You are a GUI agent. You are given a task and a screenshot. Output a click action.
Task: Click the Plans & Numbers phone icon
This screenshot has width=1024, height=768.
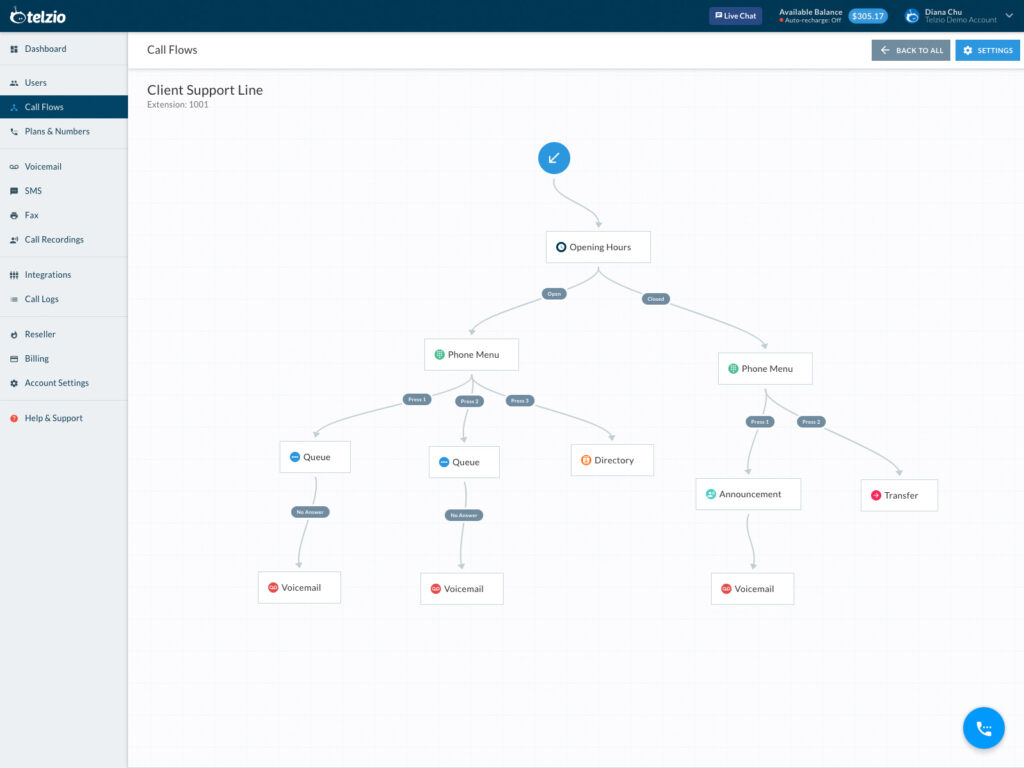pos(14,132)
